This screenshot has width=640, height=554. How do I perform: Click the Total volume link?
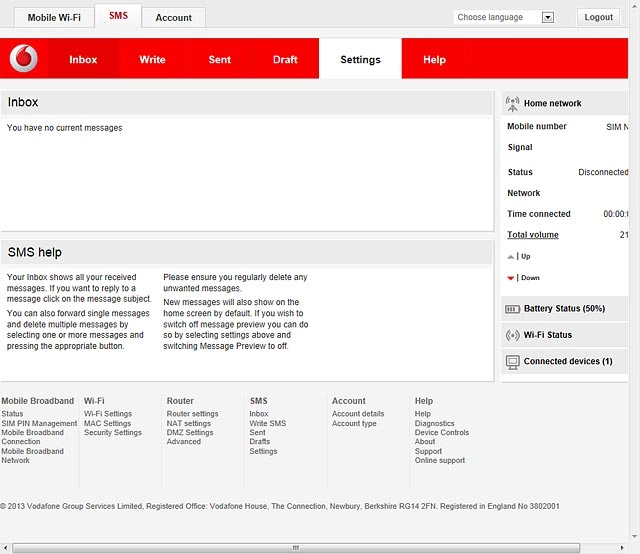tap(533, 235)
